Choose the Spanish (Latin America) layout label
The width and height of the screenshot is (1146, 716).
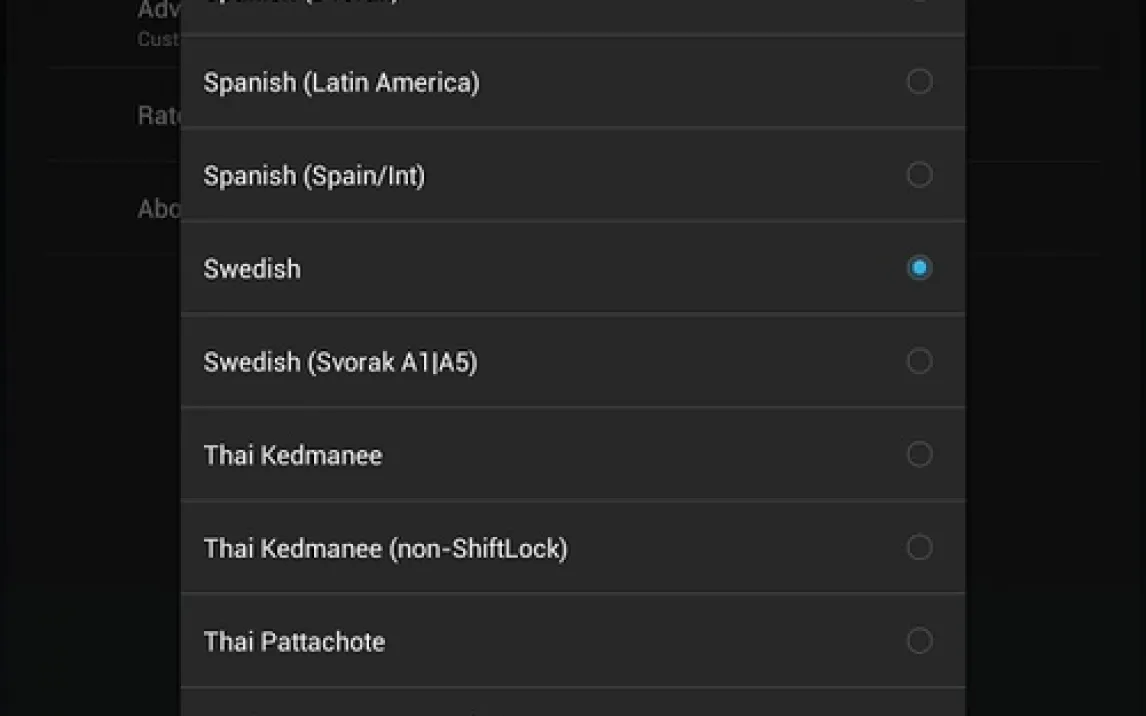341,83
